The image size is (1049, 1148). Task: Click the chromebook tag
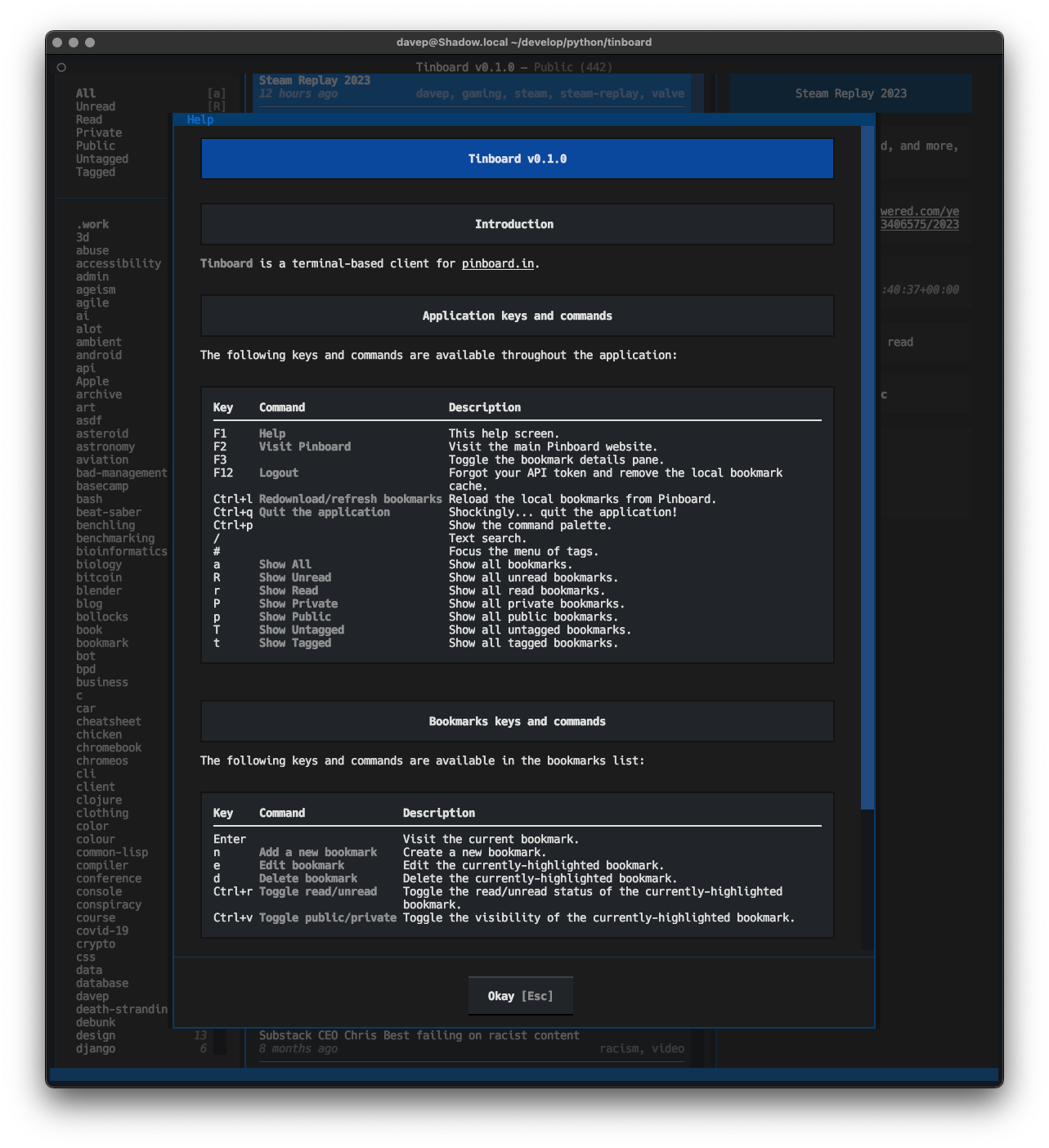[109, 747]
